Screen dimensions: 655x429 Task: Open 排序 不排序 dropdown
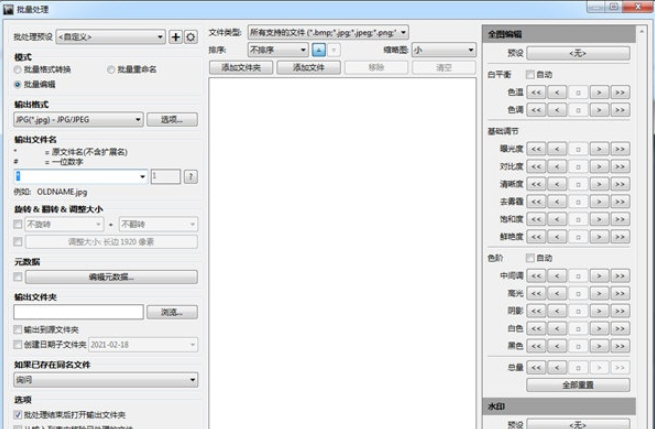[278, 50]
